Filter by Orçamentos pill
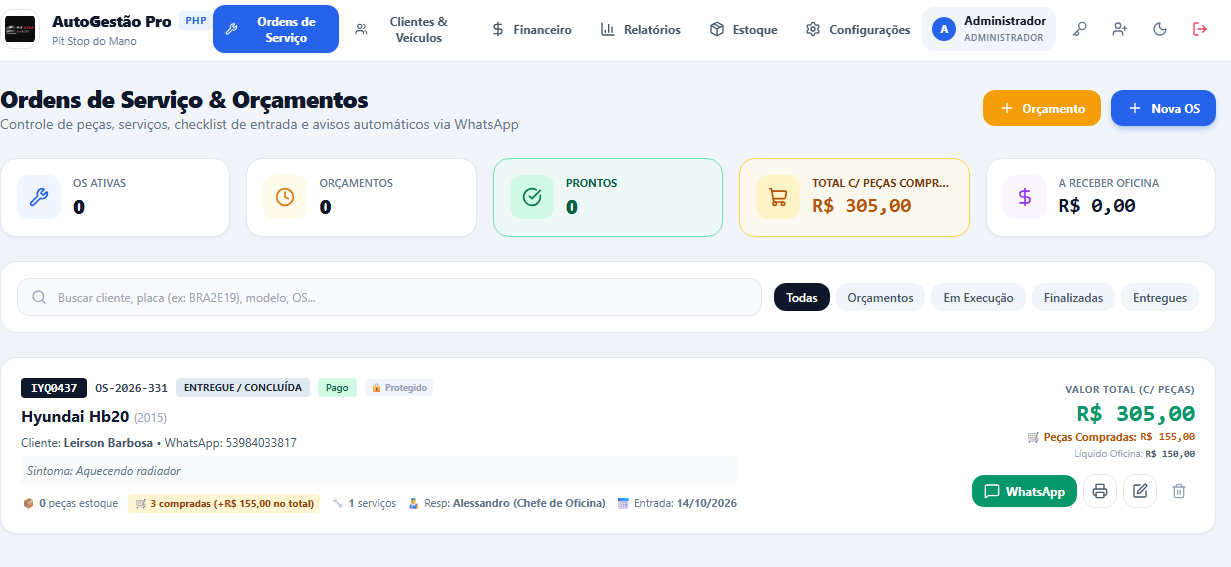The width and height of the screenshot is (1231, 567). [880, 297]
